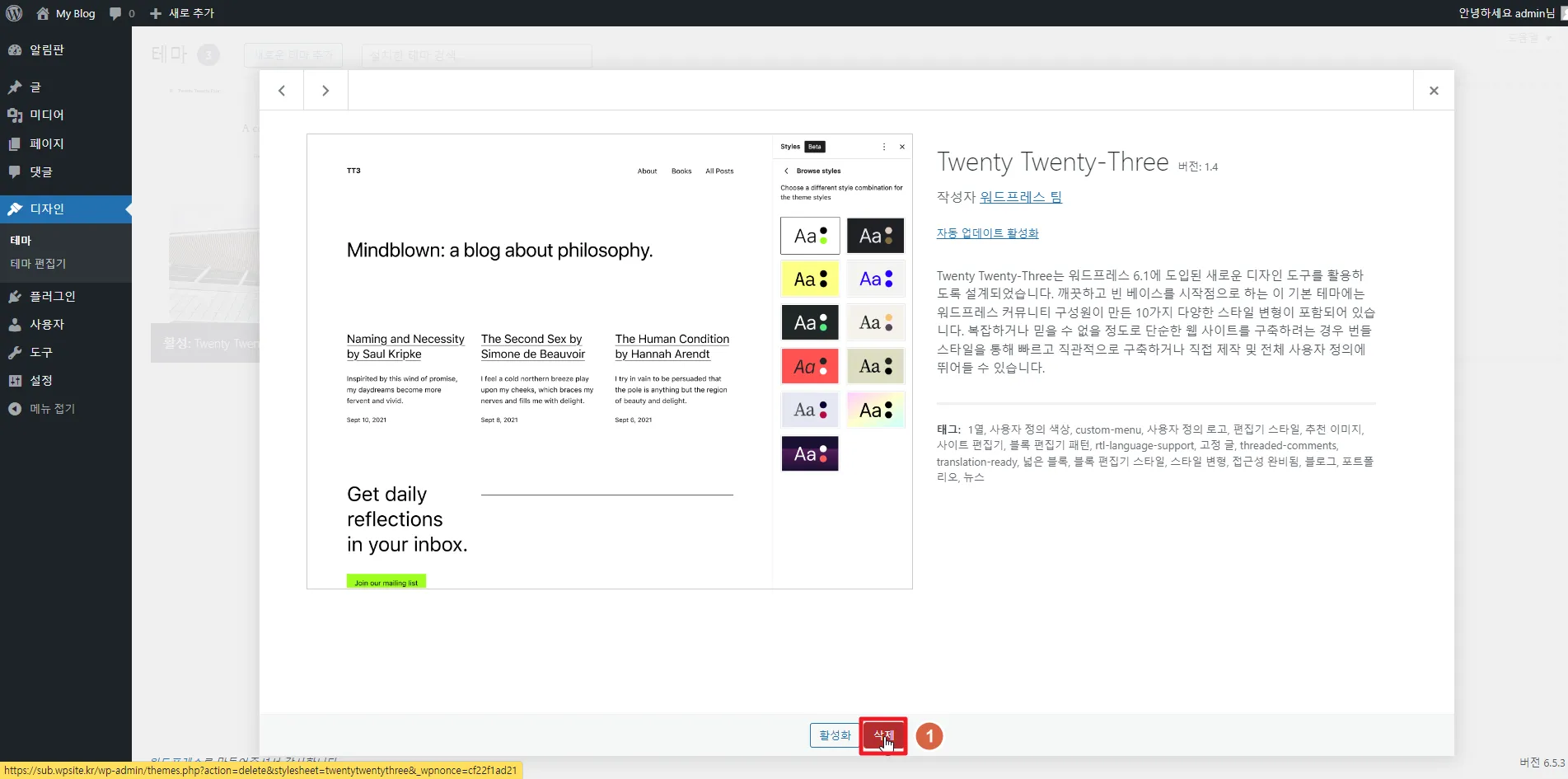
Task: Show previous theme with left arrow
Action: [282, 91]
